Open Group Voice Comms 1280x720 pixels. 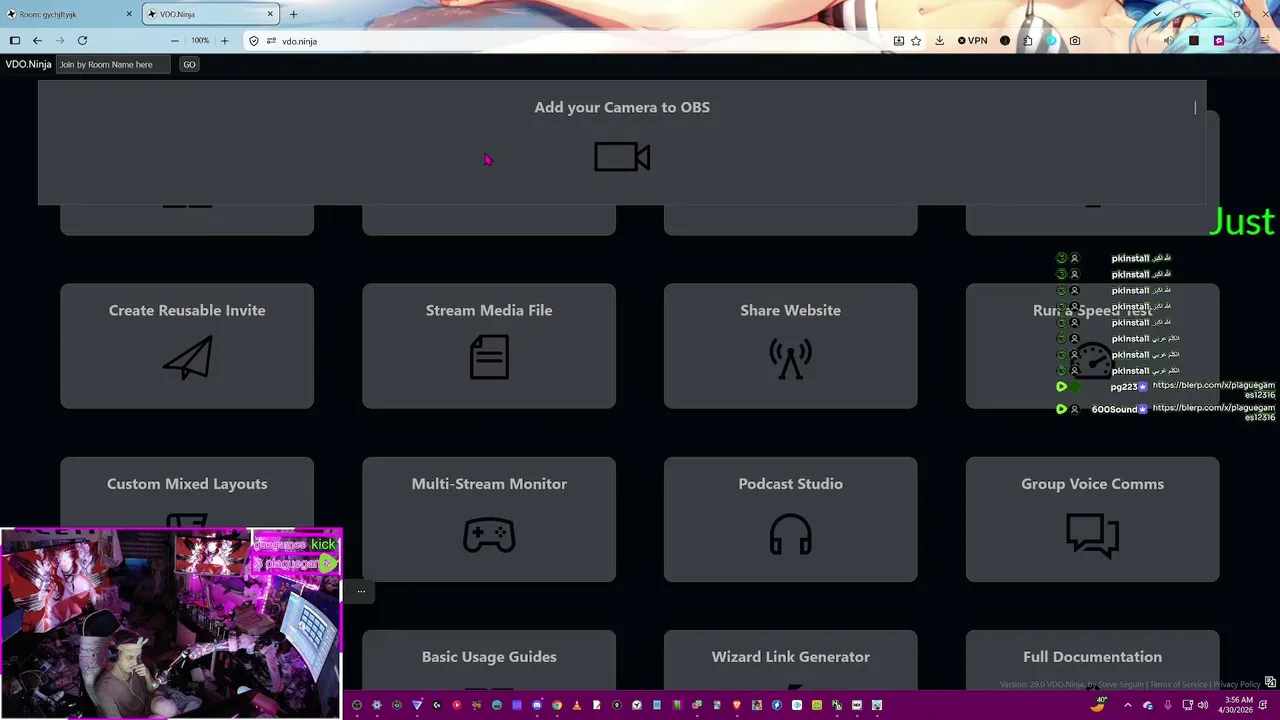(1092, 519)
